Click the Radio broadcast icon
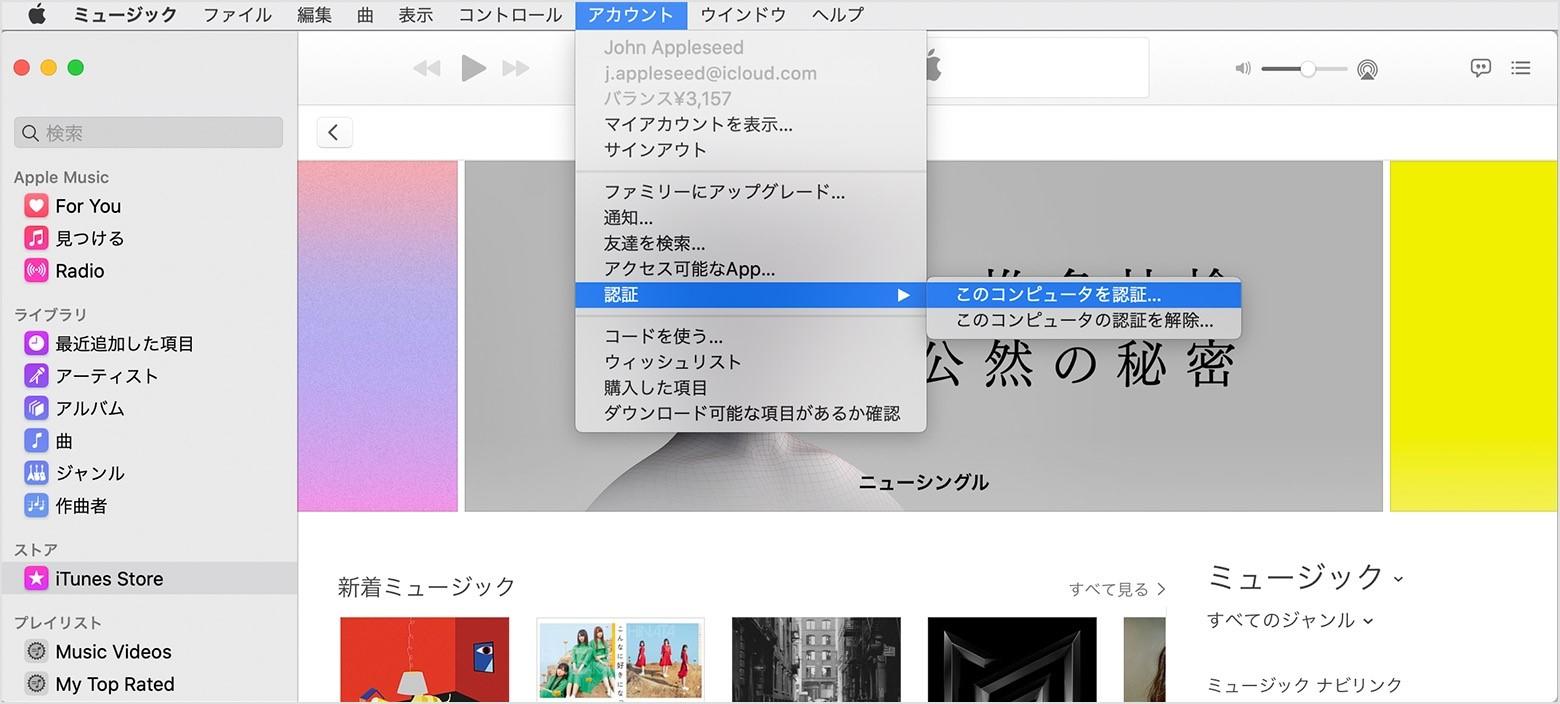The image size is (1560, 704). coord(36,270)
